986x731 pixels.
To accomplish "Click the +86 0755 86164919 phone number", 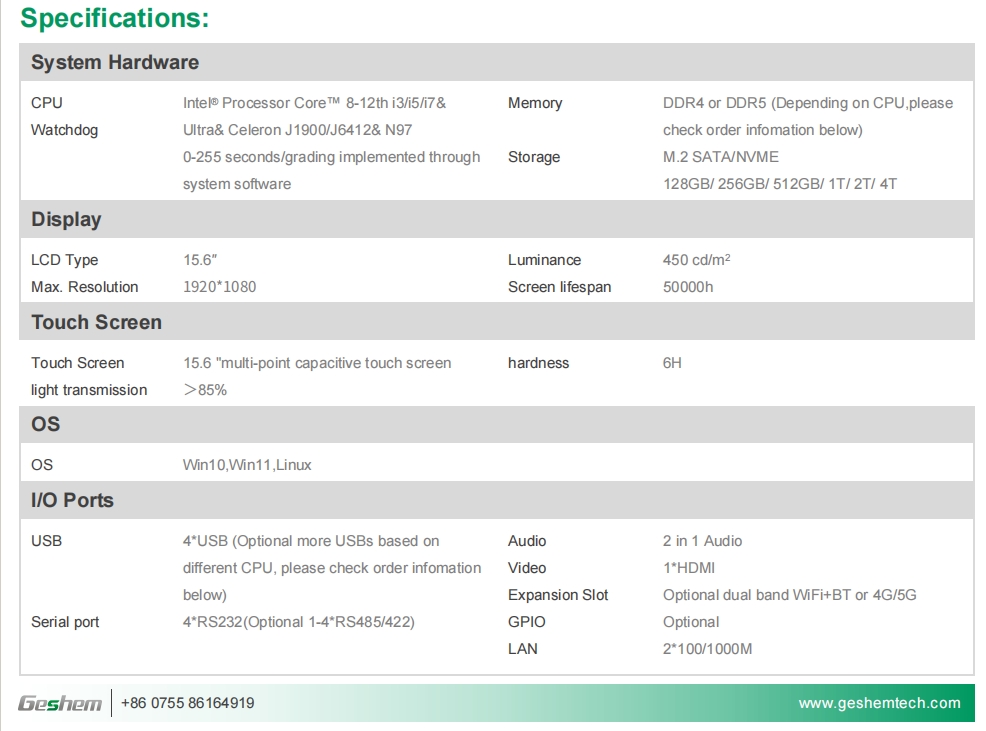I will [x=187, y=703].
